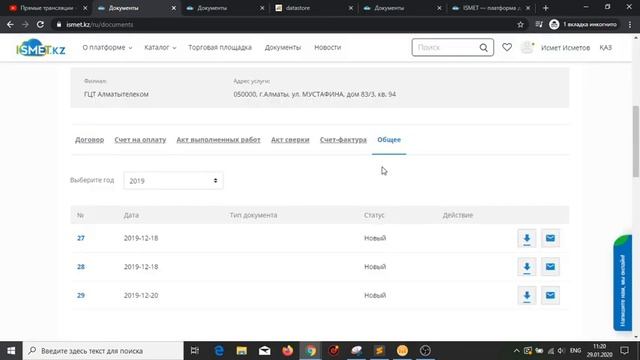Launch Edge from the taskbar
The width and height of the screenshot is (640, 360).
click(219, 351)
